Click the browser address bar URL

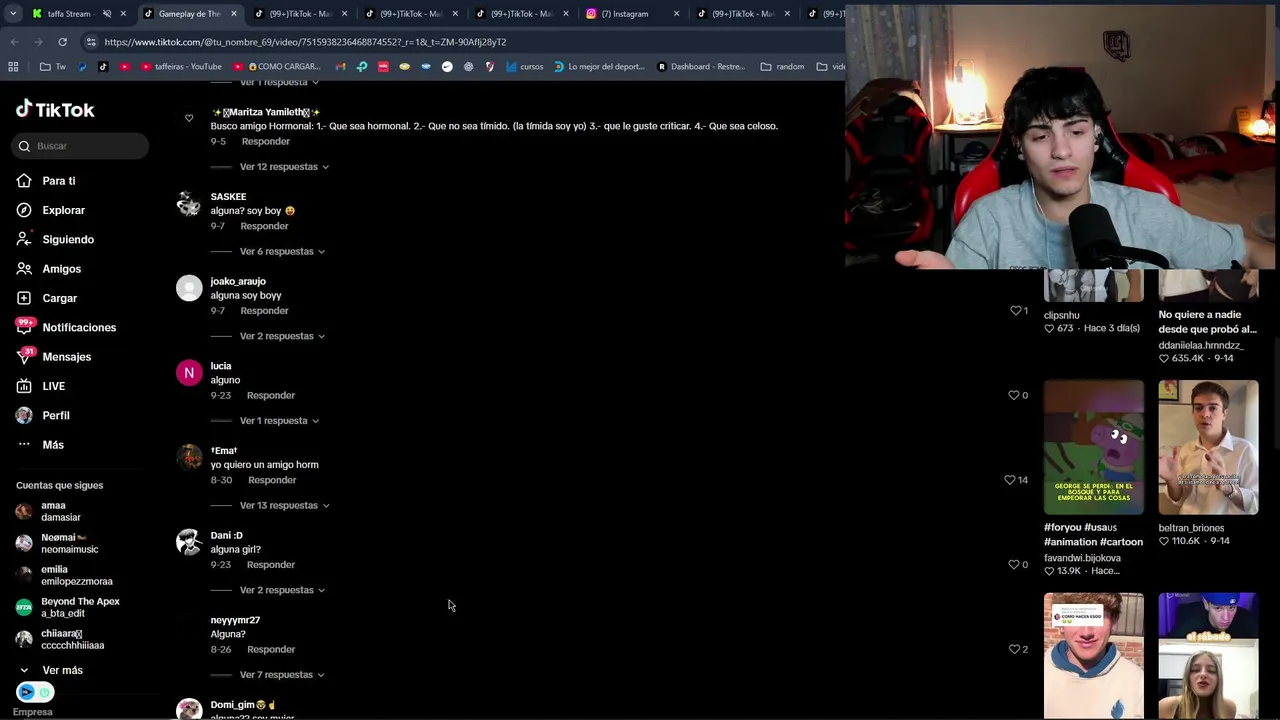pyautogui.click(x=305, y=42)
